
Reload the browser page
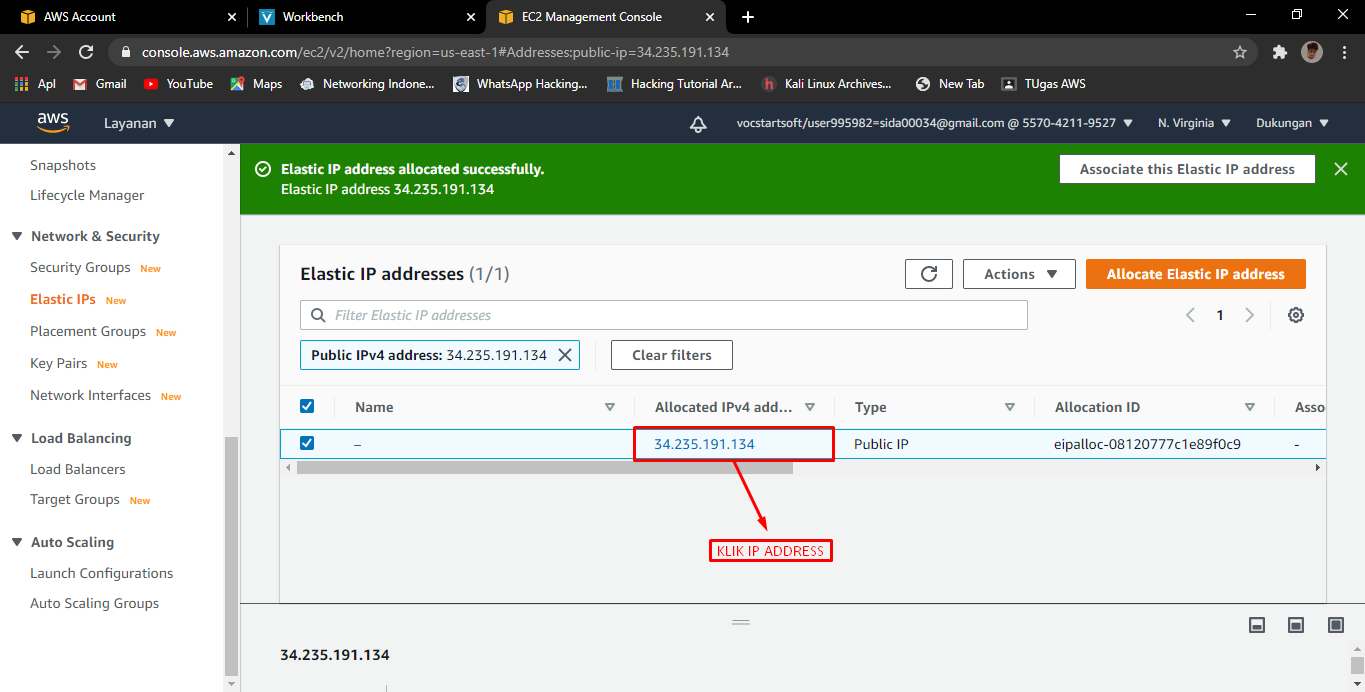86,52
